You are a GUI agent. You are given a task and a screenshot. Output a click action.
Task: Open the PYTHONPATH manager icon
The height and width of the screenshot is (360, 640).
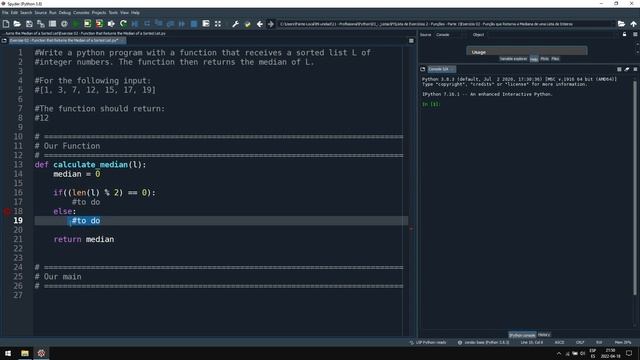click(x=247, y=24)
